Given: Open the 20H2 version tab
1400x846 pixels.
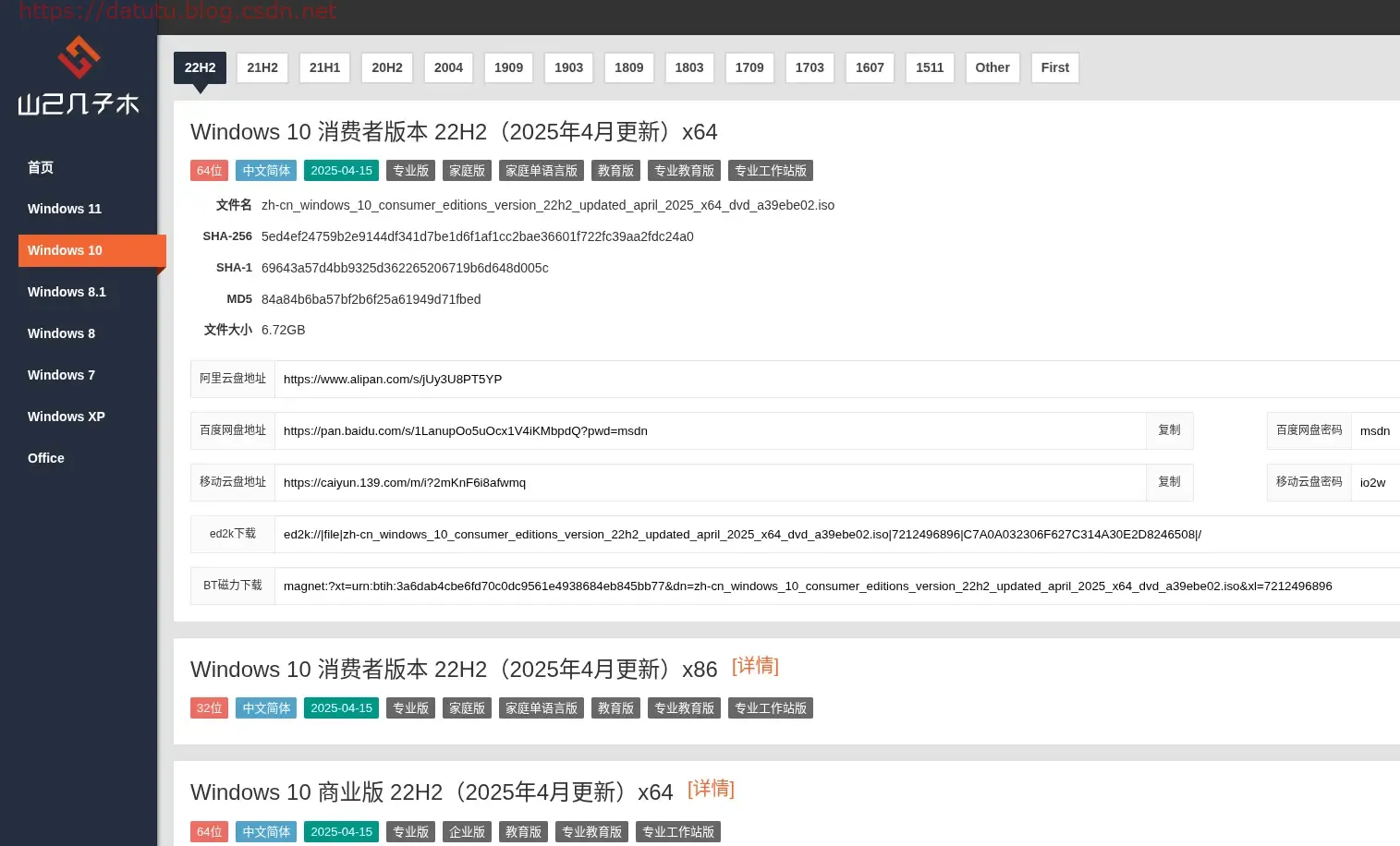Looking at the screenshot, I should [387, 67].
